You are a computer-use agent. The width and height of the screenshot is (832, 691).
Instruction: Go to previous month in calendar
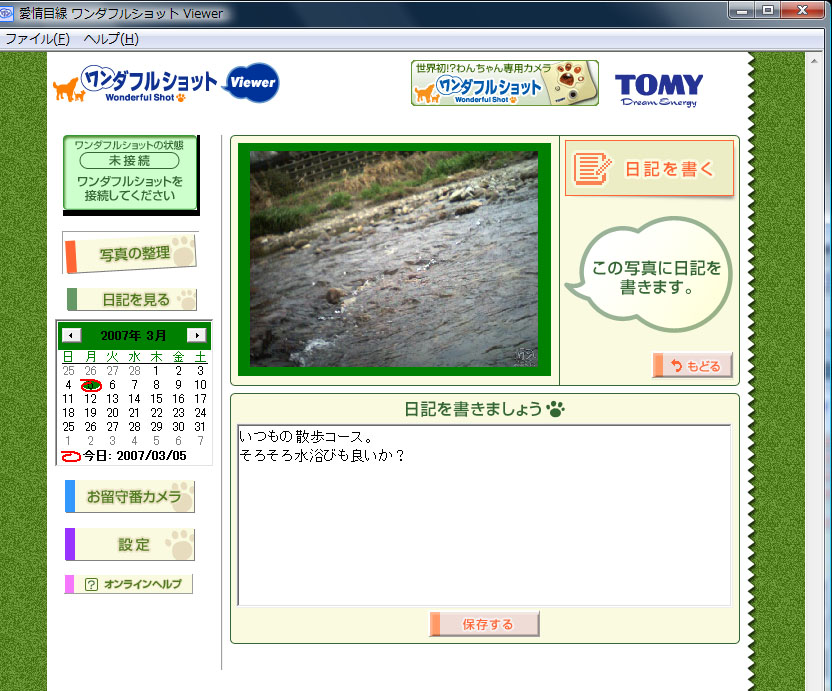[71, 335]
